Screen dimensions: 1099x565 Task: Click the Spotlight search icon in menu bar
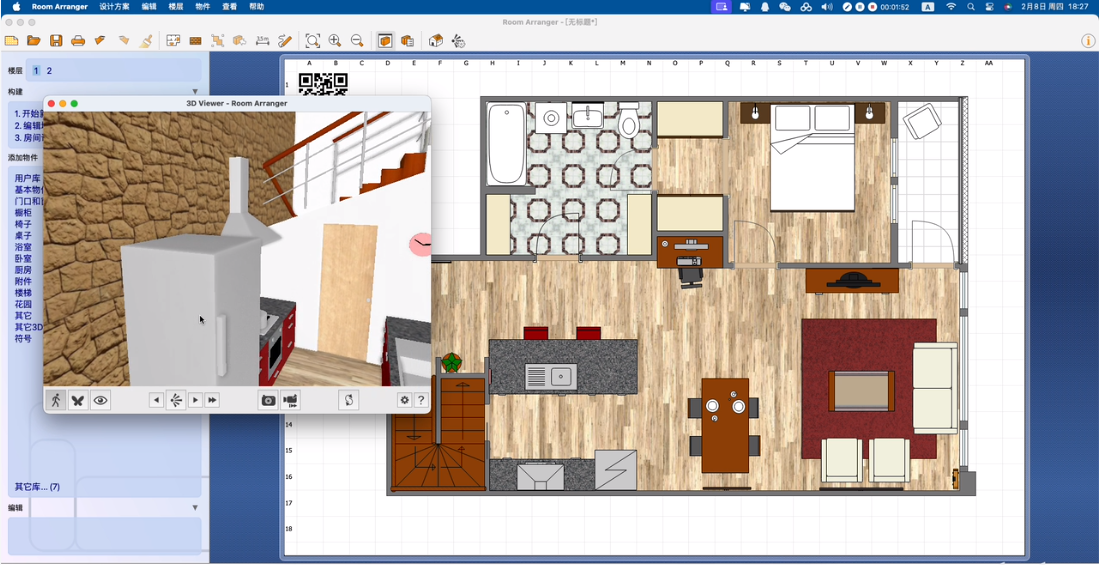[971, 6]
